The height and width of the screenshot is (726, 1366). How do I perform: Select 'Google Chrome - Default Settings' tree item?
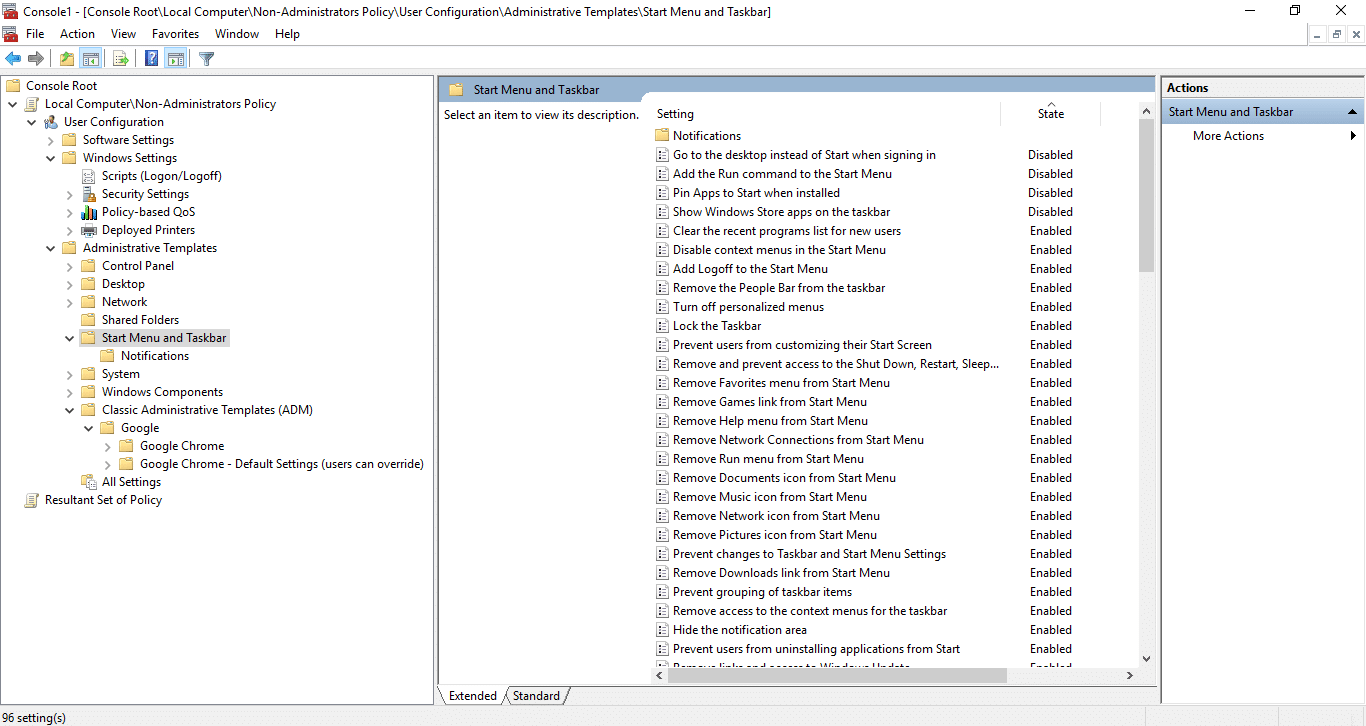click(282, 464)
